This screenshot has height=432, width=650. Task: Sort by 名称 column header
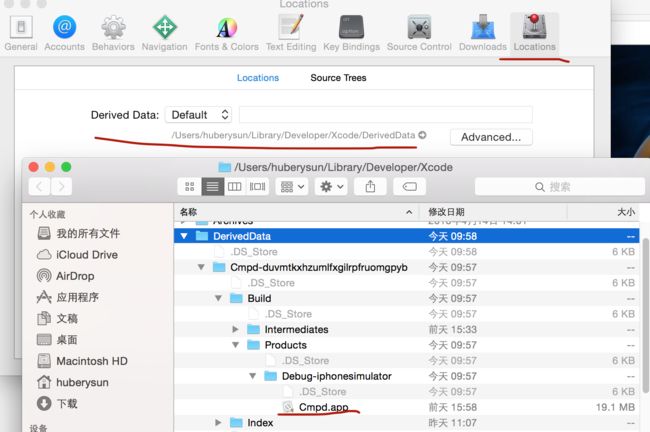click(296, 212)
